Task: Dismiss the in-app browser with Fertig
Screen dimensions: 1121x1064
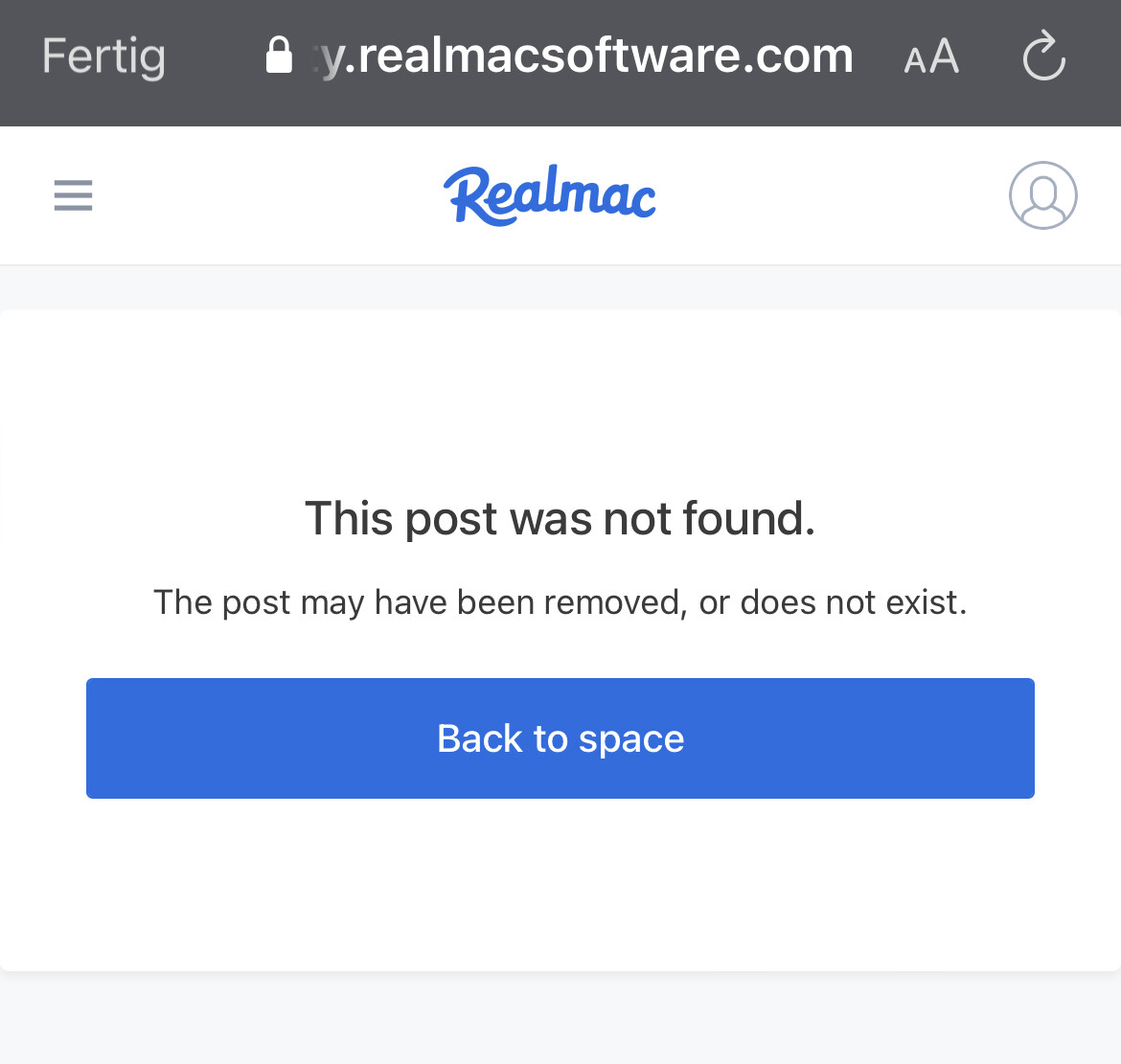Action: (103, 57)
